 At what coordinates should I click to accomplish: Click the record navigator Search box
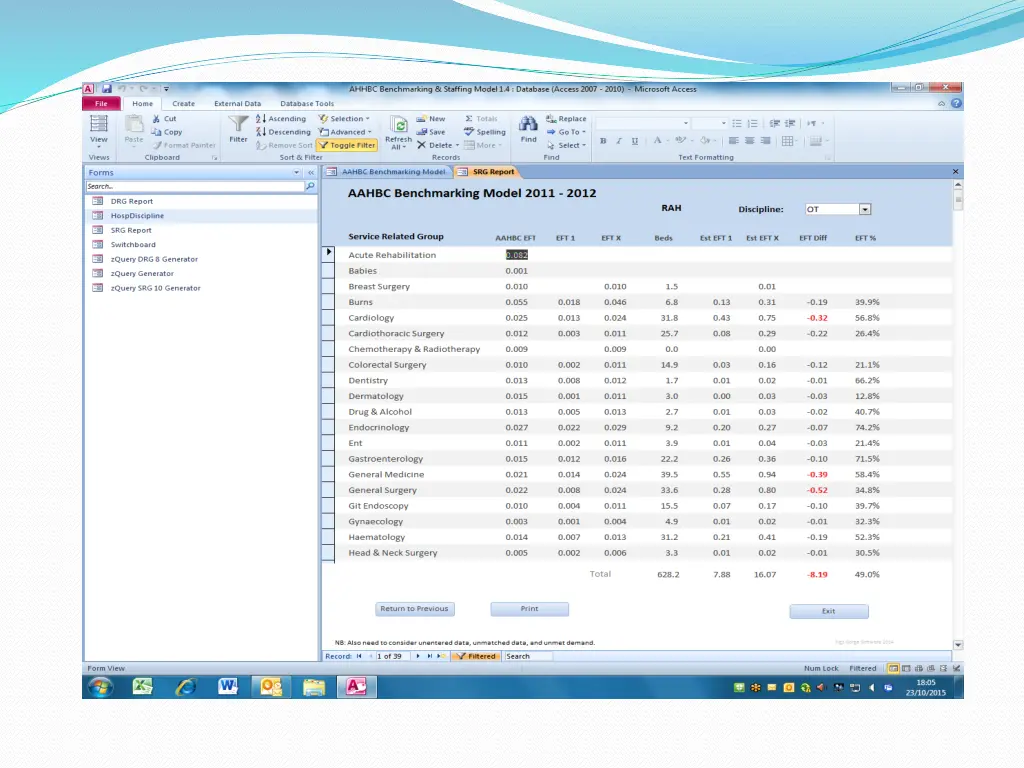pos(528,656)
